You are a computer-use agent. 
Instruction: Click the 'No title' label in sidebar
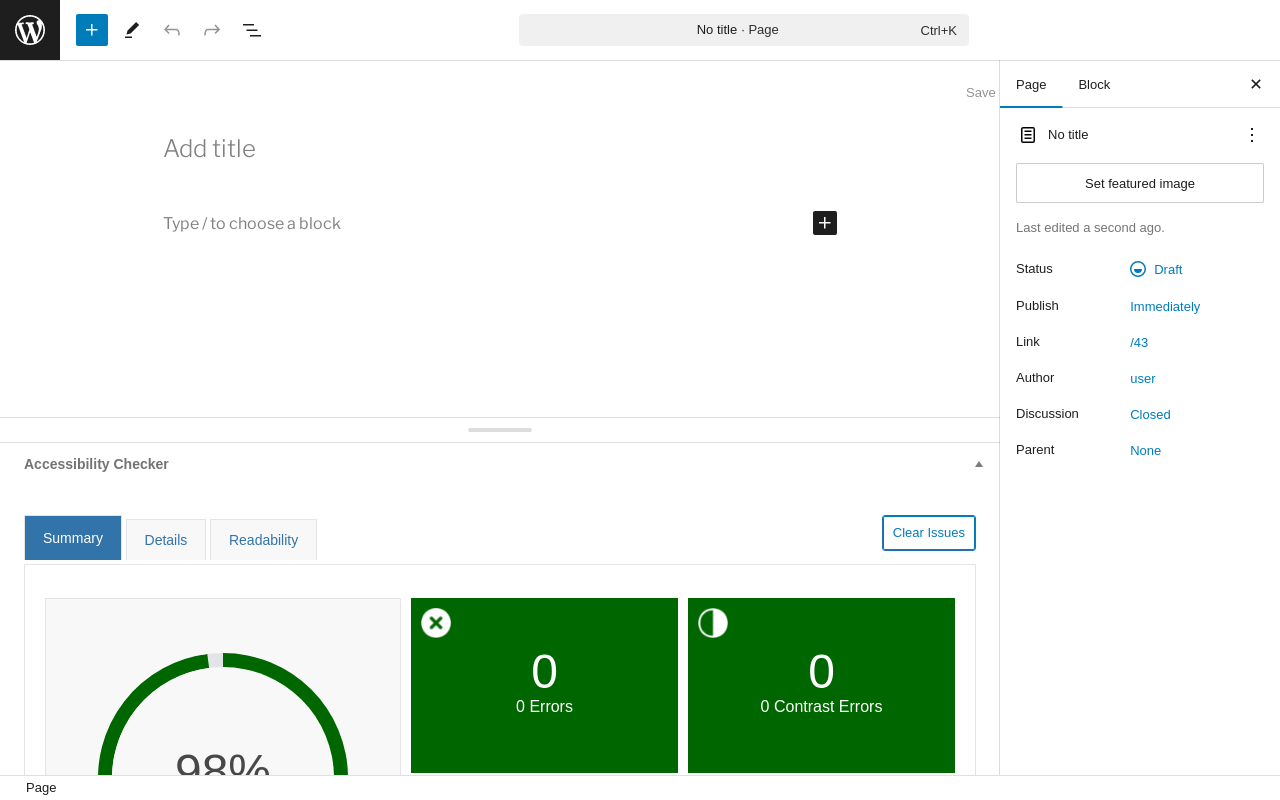(x=1068, y=135)
